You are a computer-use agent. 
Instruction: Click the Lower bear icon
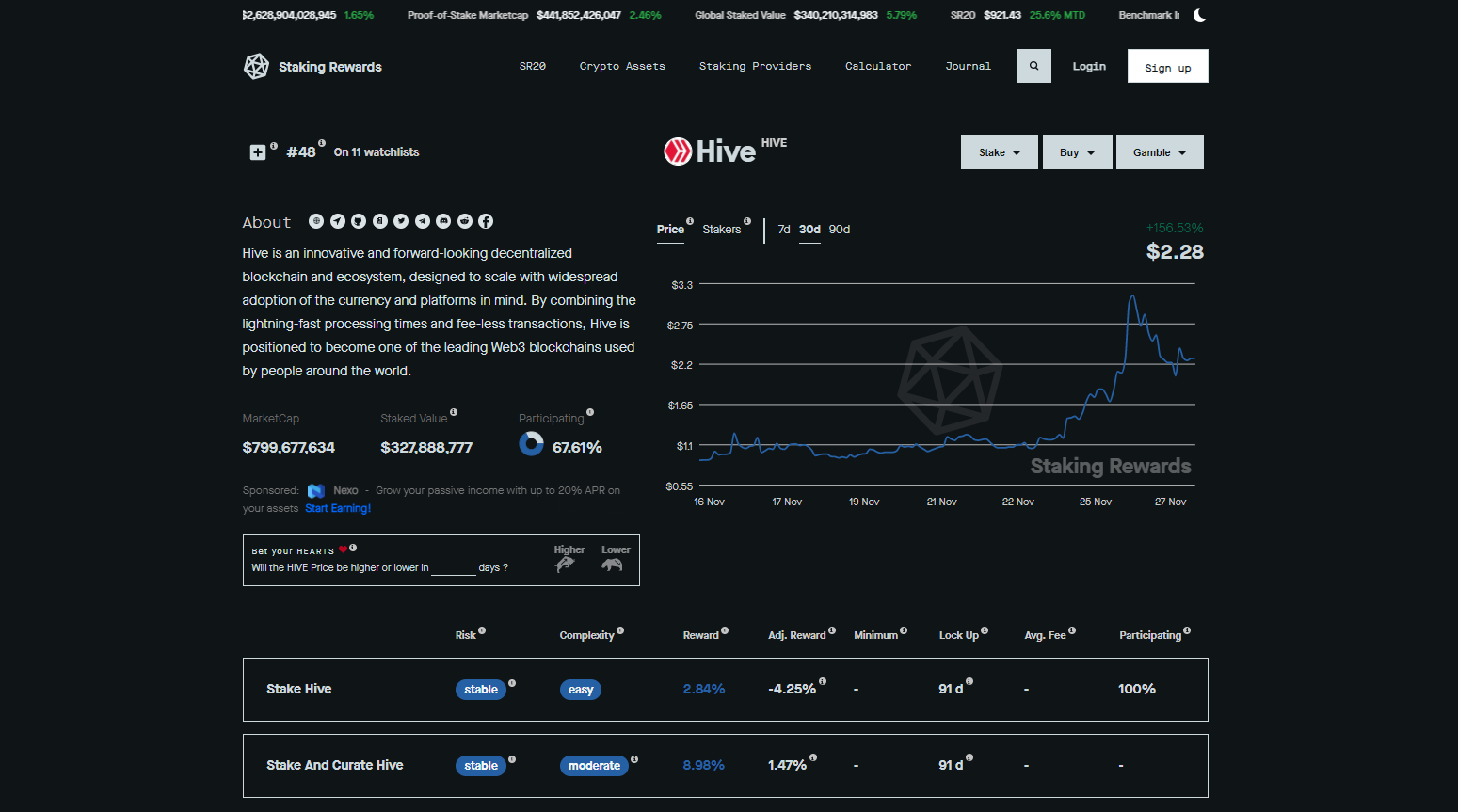613,565
